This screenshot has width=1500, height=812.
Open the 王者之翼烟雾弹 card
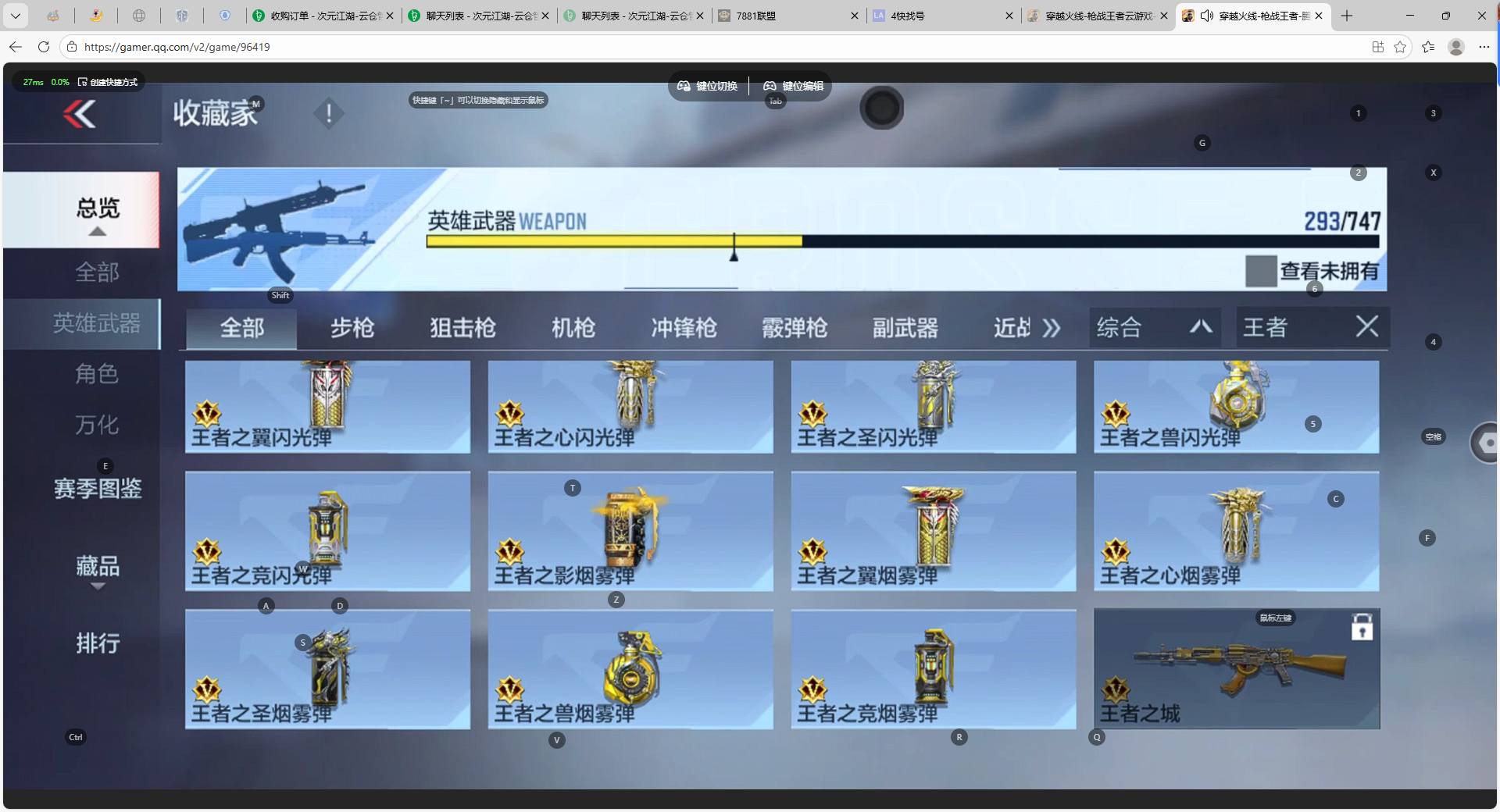click(x=934, y=531)
